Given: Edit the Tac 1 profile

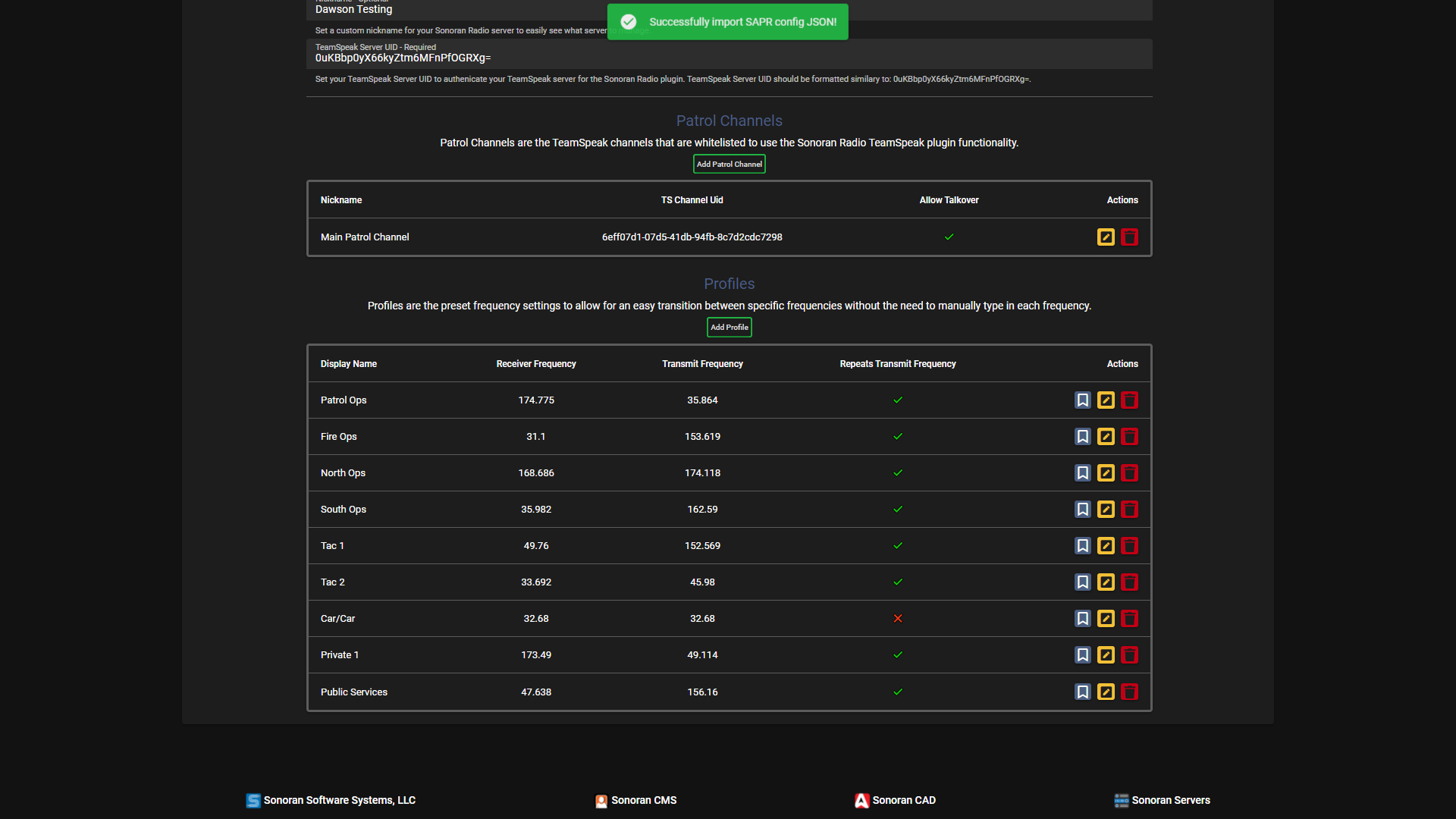Looking at the screenshot, I should [x=1106, y=546].
